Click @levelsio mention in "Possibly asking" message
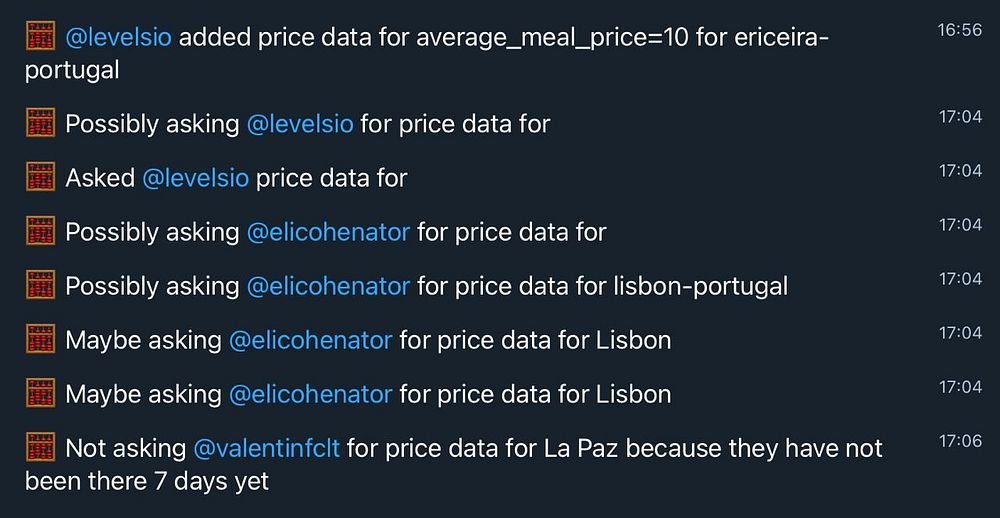1000x518 pixels. pyautogui.click(x=299, y=124)
